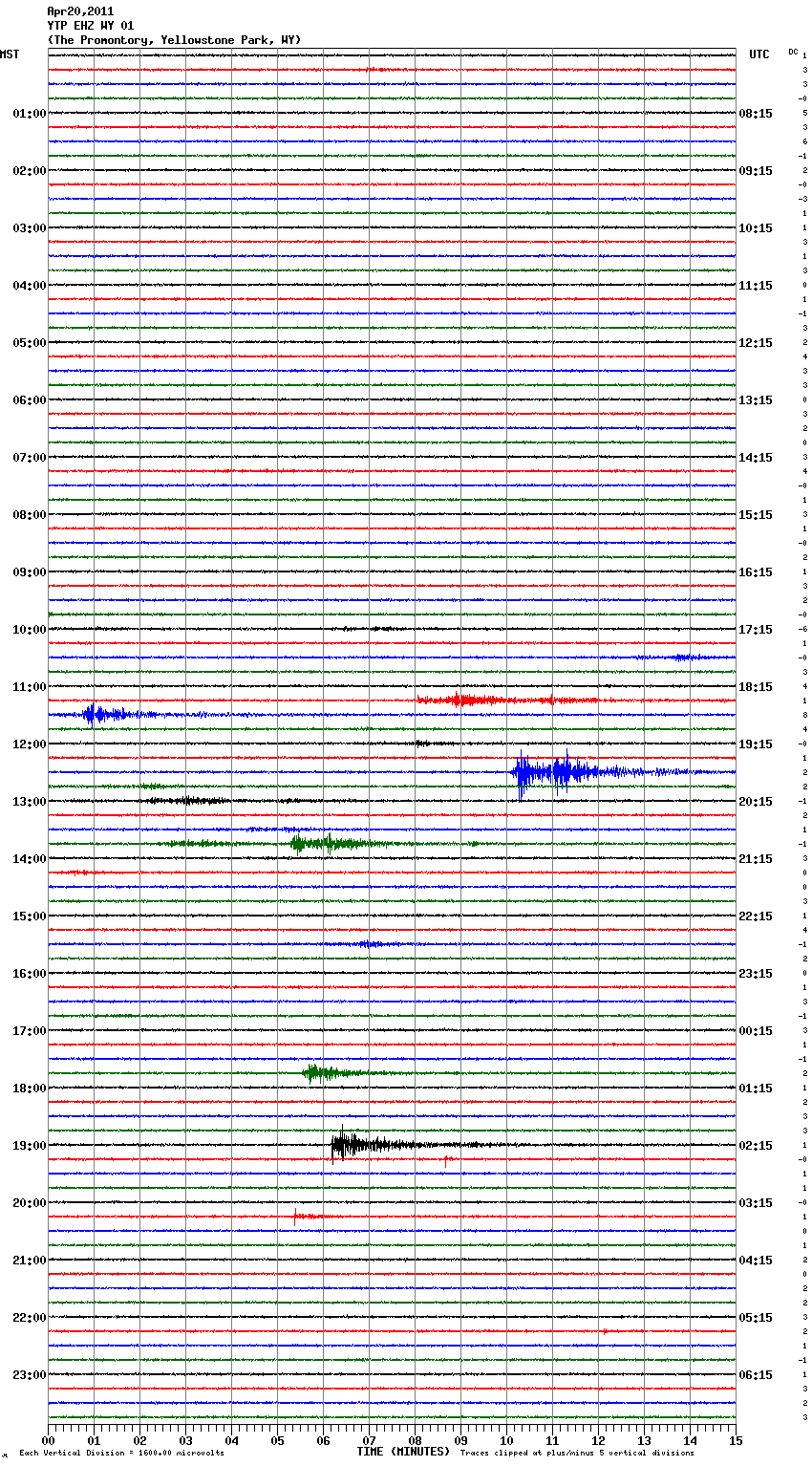
Task: Select the 14:00 MST time label
Action: click(x=30, y=859)
